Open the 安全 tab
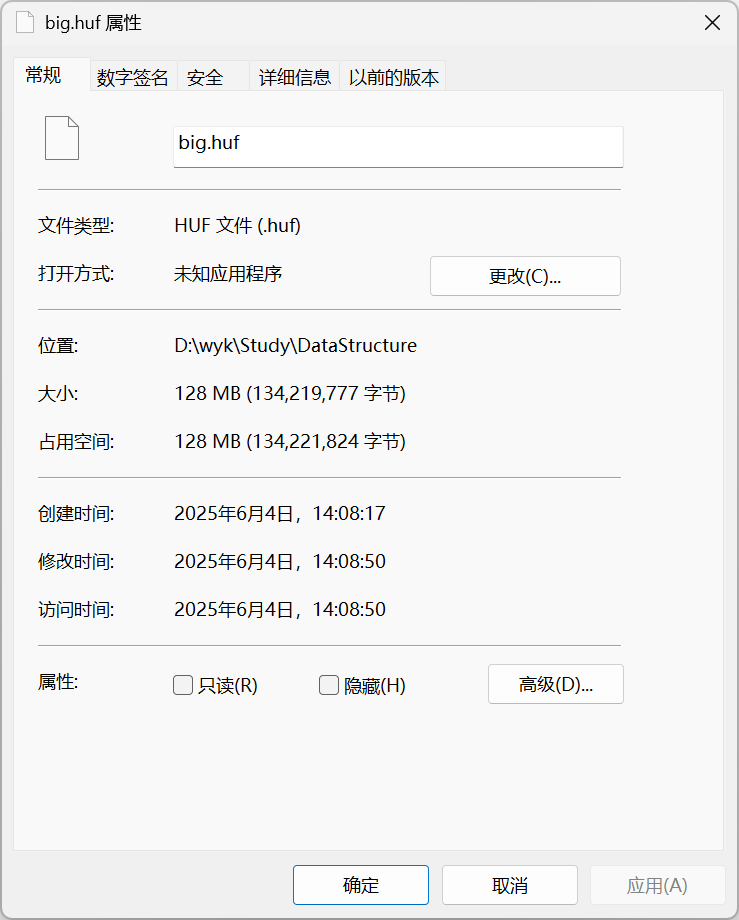739x920 pixels. pyautogui.click(x=205, y=77)
